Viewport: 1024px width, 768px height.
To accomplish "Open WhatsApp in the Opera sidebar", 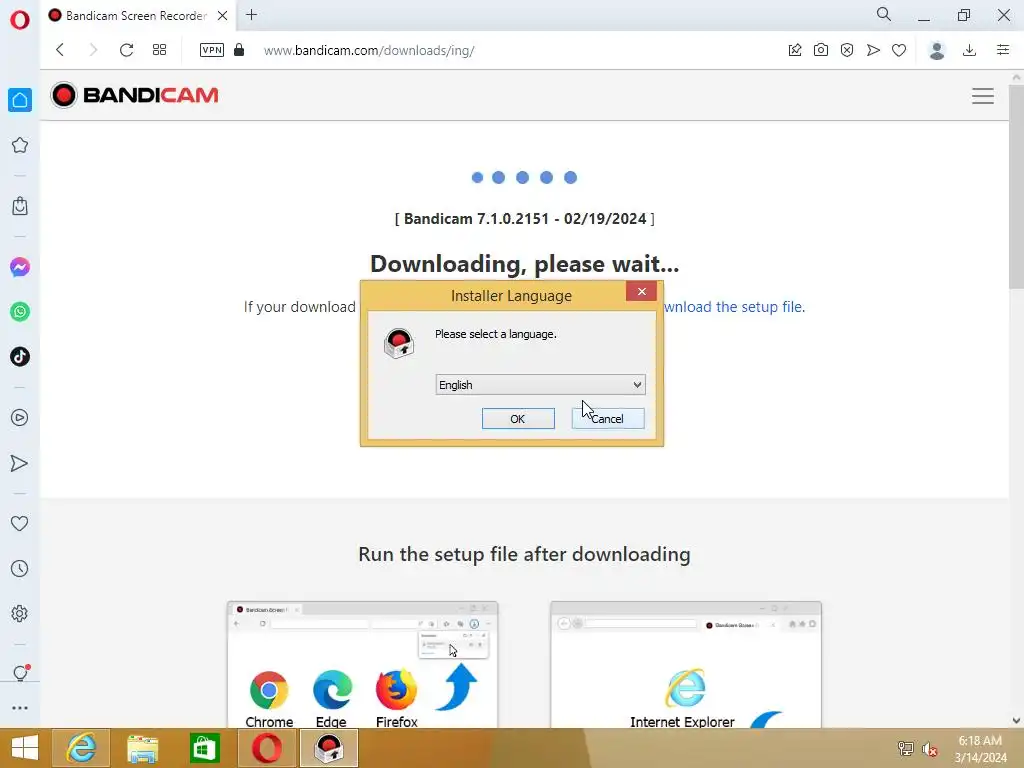I will tap(20, 312).
